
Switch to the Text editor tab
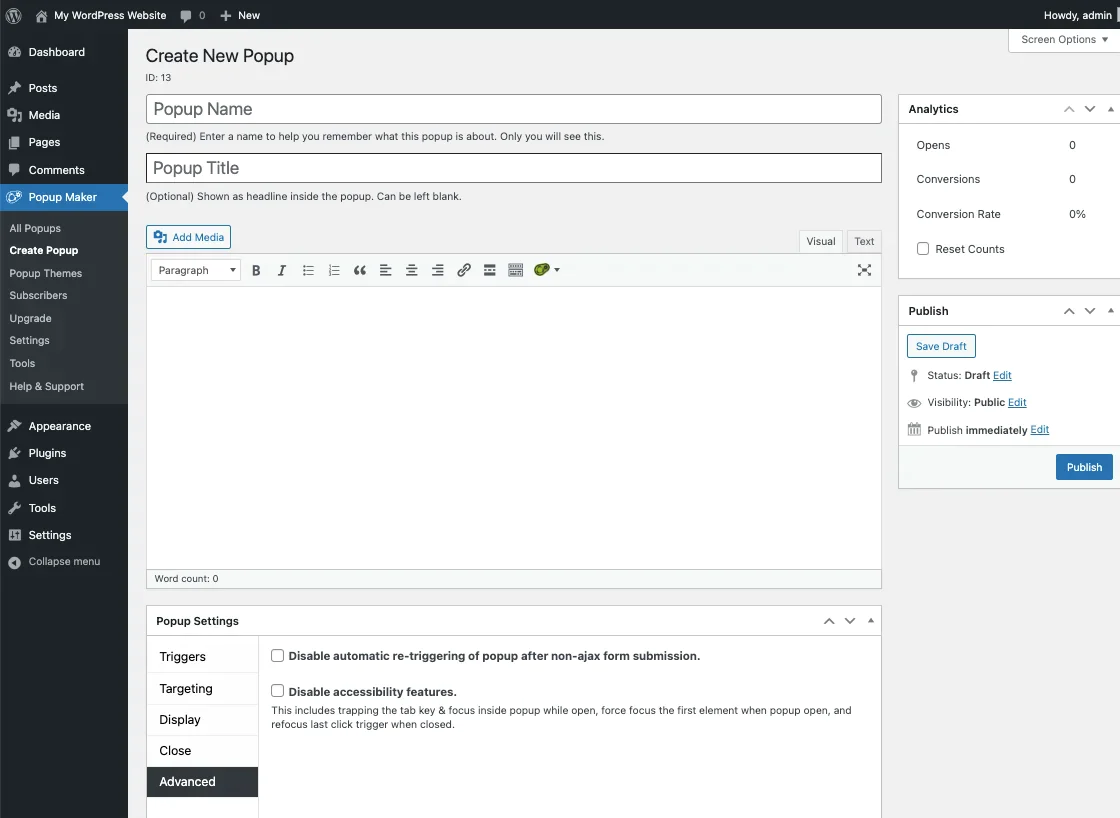point(863,241)
